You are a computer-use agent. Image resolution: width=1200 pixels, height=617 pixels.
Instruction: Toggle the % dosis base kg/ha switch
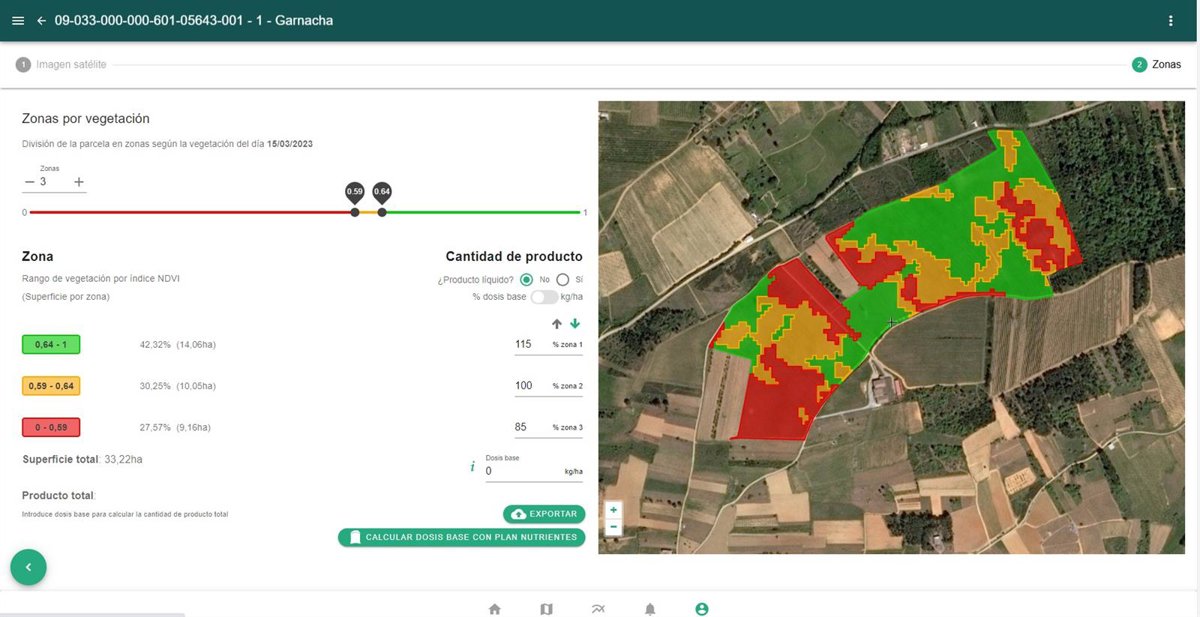point(543,297)
